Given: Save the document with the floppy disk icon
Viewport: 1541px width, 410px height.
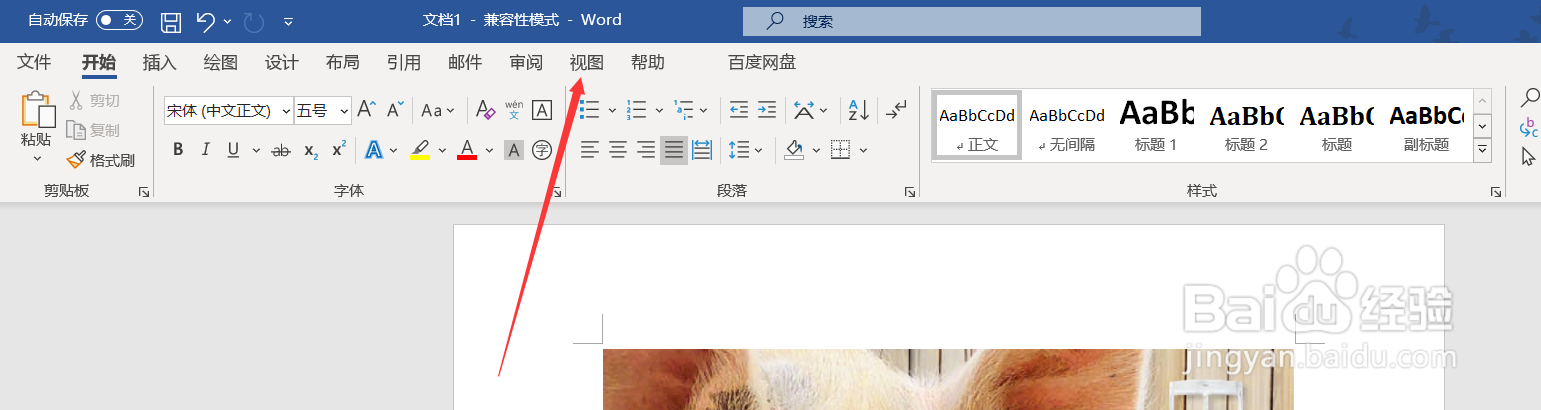Looking at the screenshot, I should 171,20.
